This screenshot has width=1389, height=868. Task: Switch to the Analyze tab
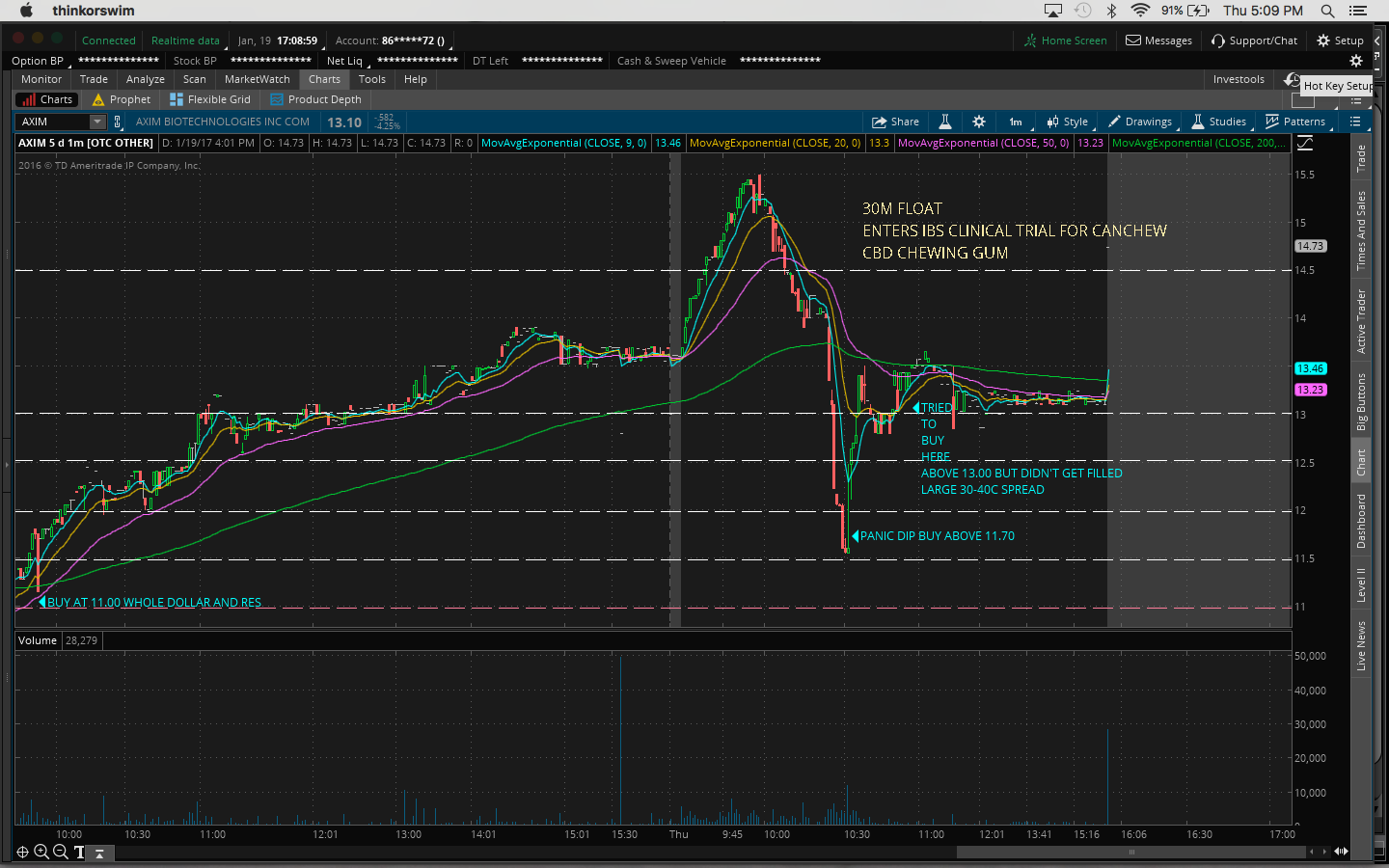tap(146, 79)
